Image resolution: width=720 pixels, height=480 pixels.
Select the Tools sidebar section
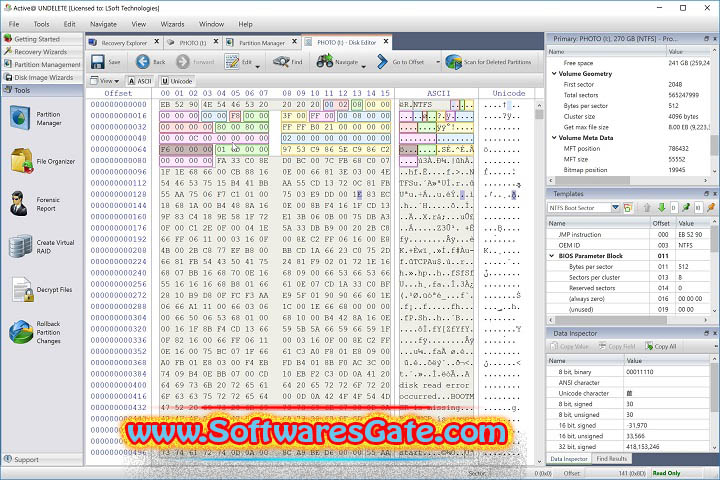click(42, 90)
